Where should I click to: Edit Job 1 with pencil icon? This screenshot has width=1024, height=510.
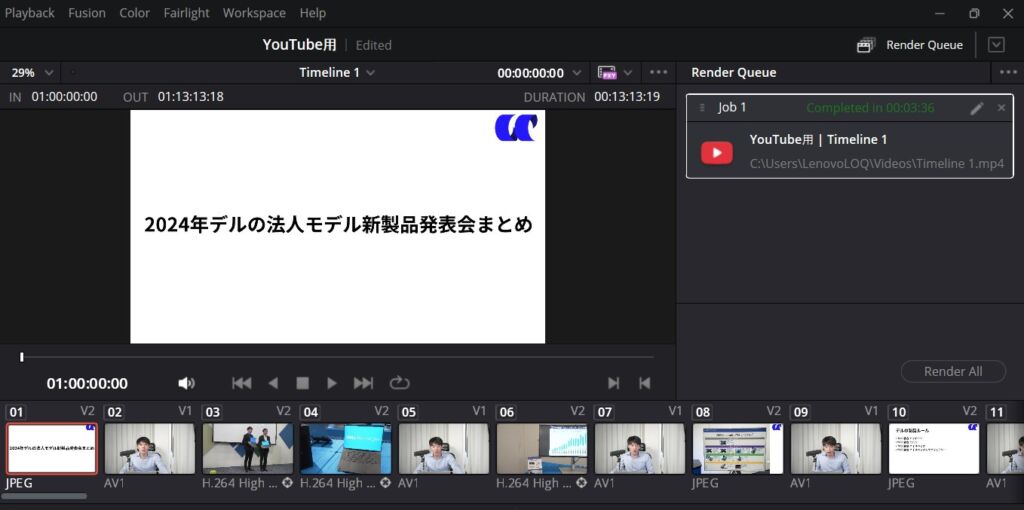point(976,108)
